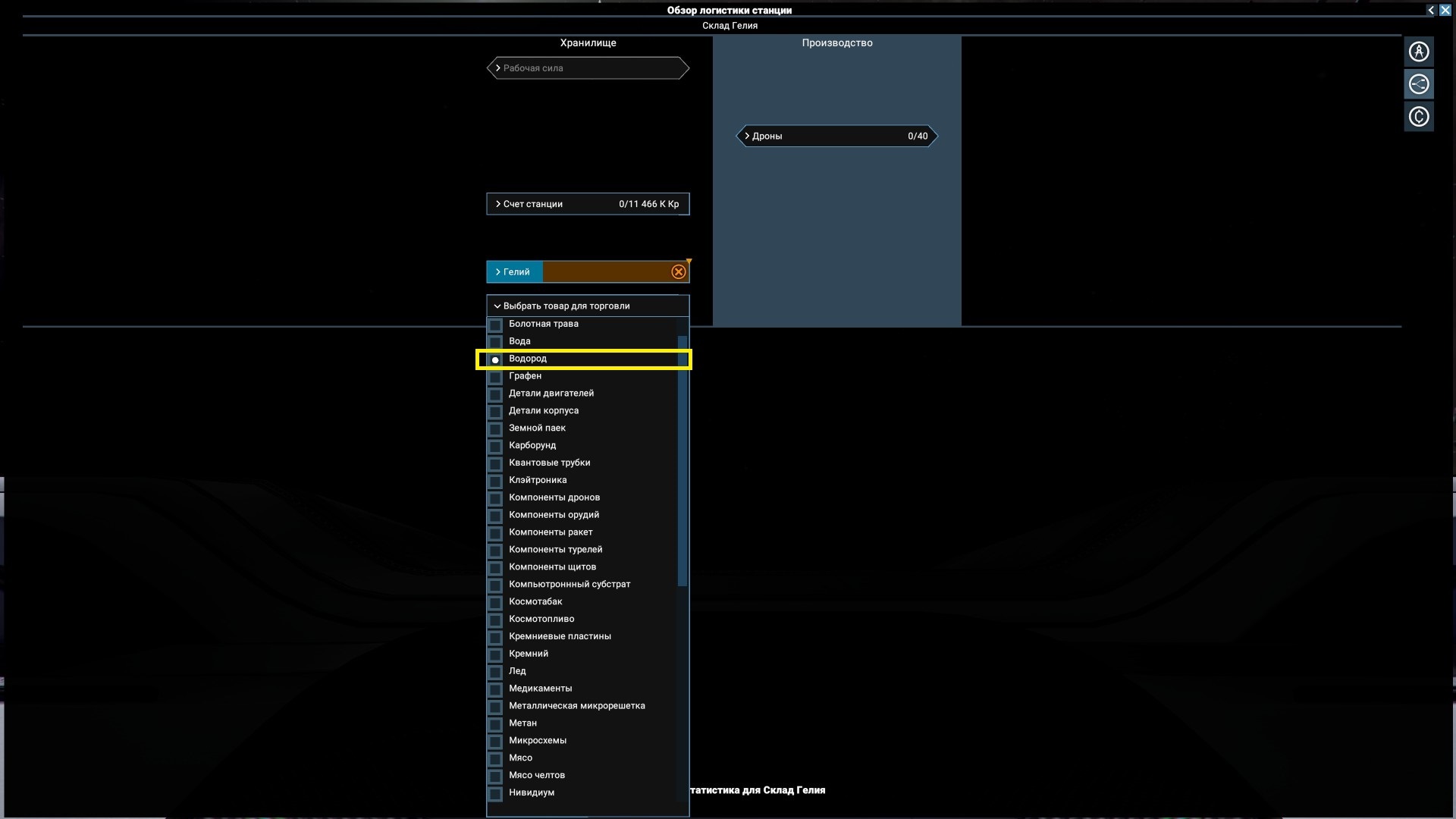Image resolution: width=1456 pixels, height=819 pixels.
Task: Check the Метан checkbox
Action: point(495,725)
